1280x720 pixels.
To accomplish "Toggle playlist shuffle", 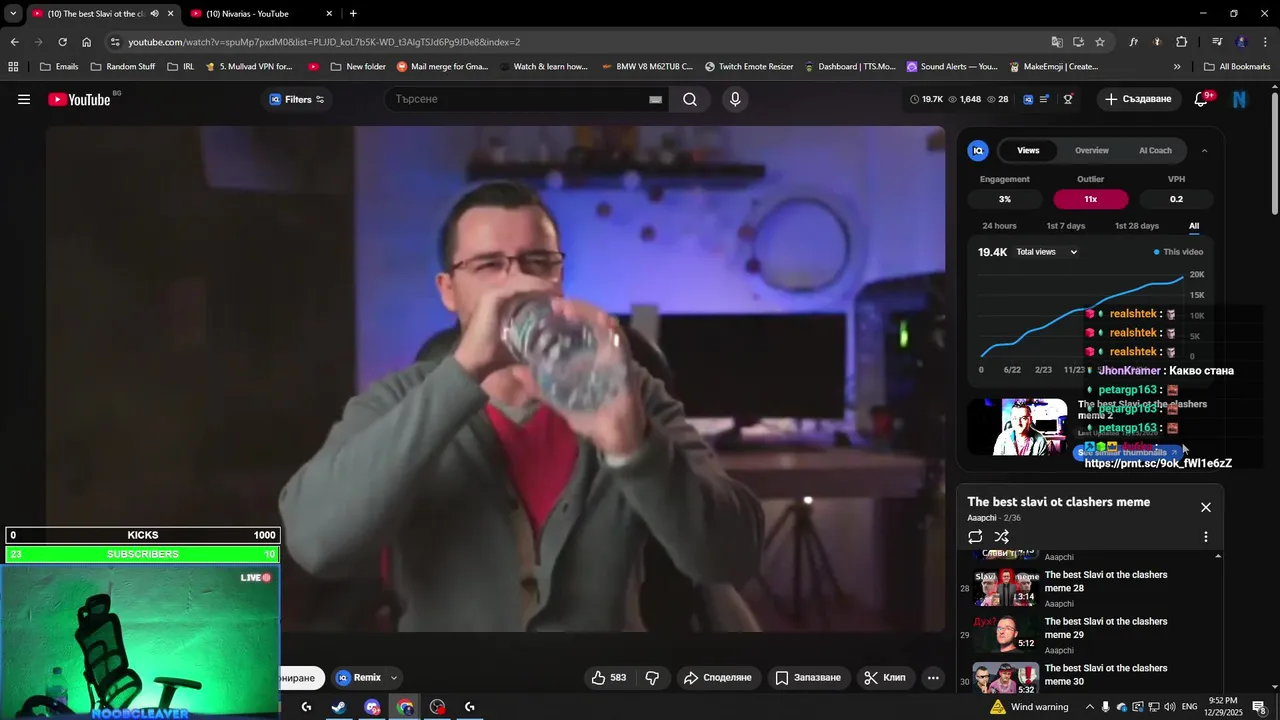I will click(x=1001, y=537).
